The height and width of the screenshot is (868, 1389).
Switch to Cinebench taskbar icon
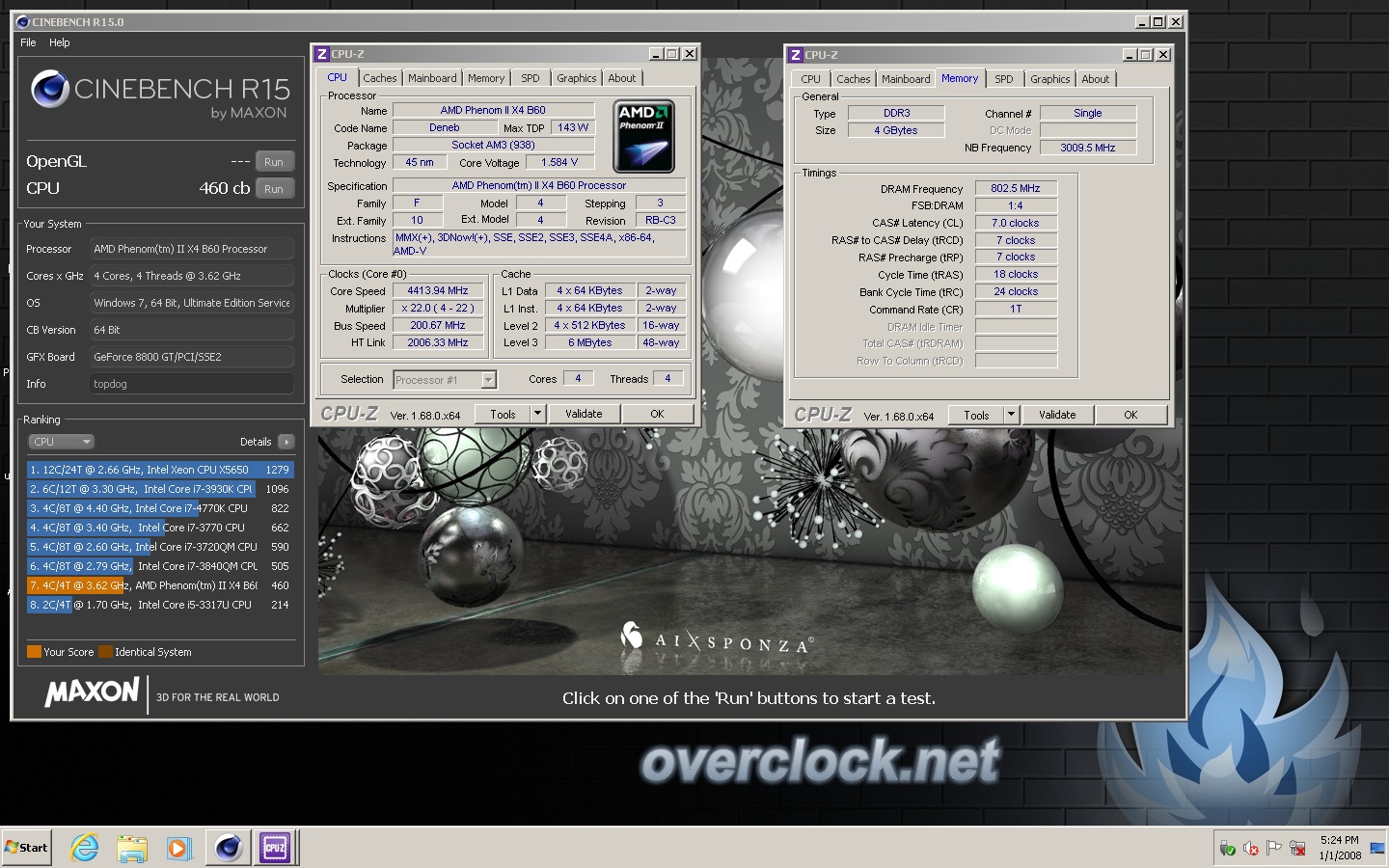[x=228, y=848]
